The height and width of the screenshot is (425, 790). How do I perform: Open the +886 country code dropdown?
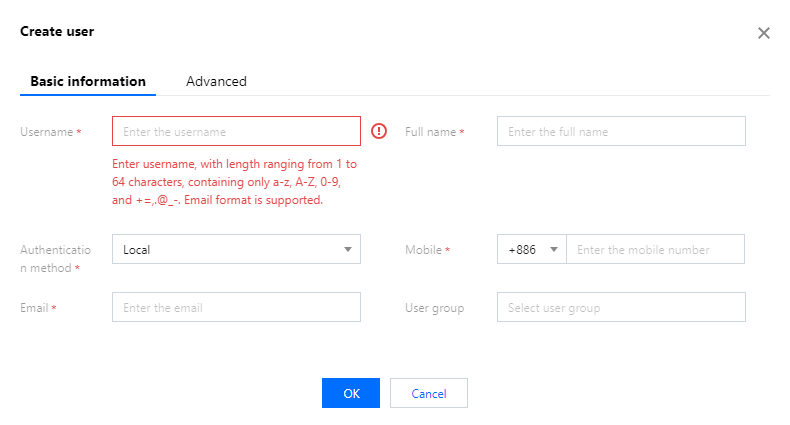click(531, 249)
